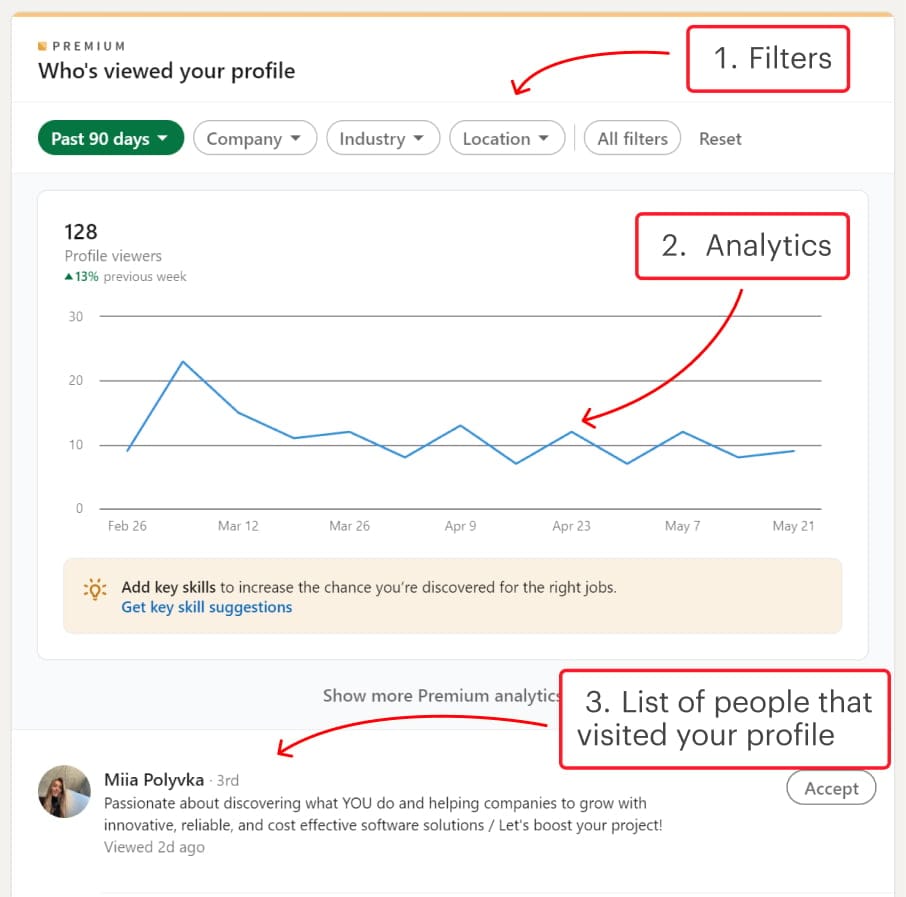This screenshot has width=906, height=897.
Task: Expand the Location filter dropdown
Action: [x=506, y=139]
